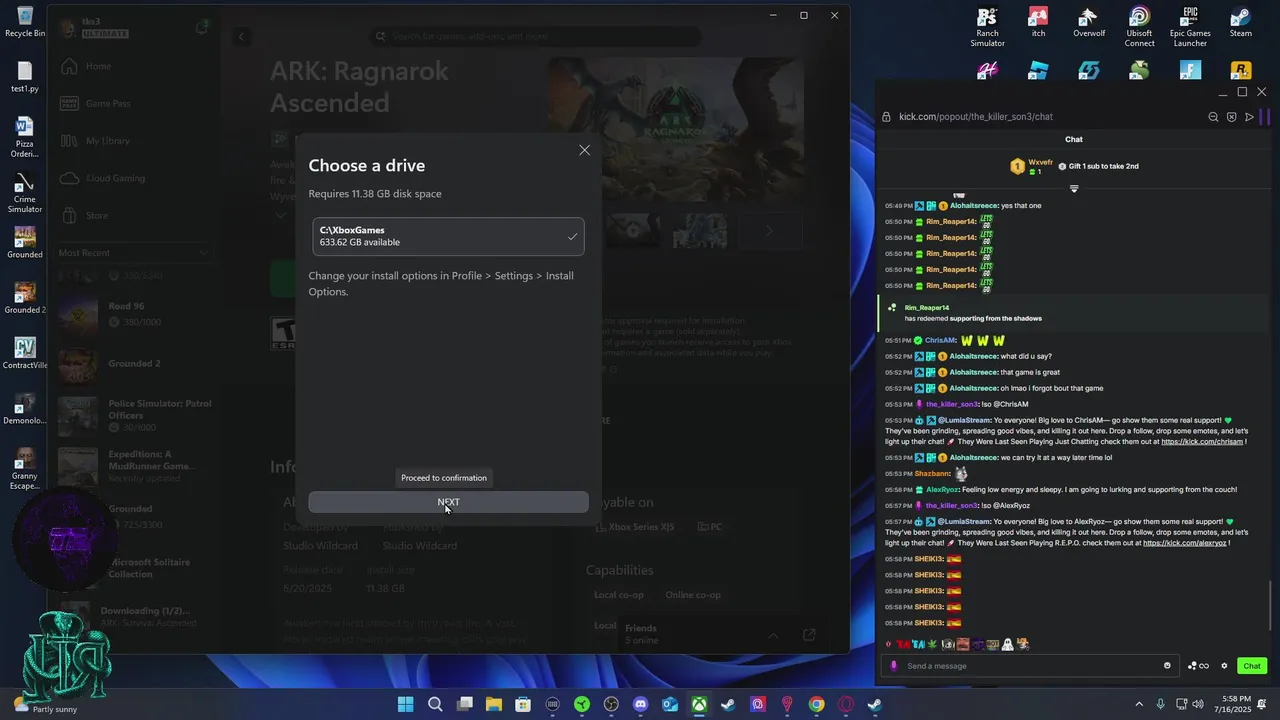Open Overwolf desktop shortcut

(x=1089, y=22)
